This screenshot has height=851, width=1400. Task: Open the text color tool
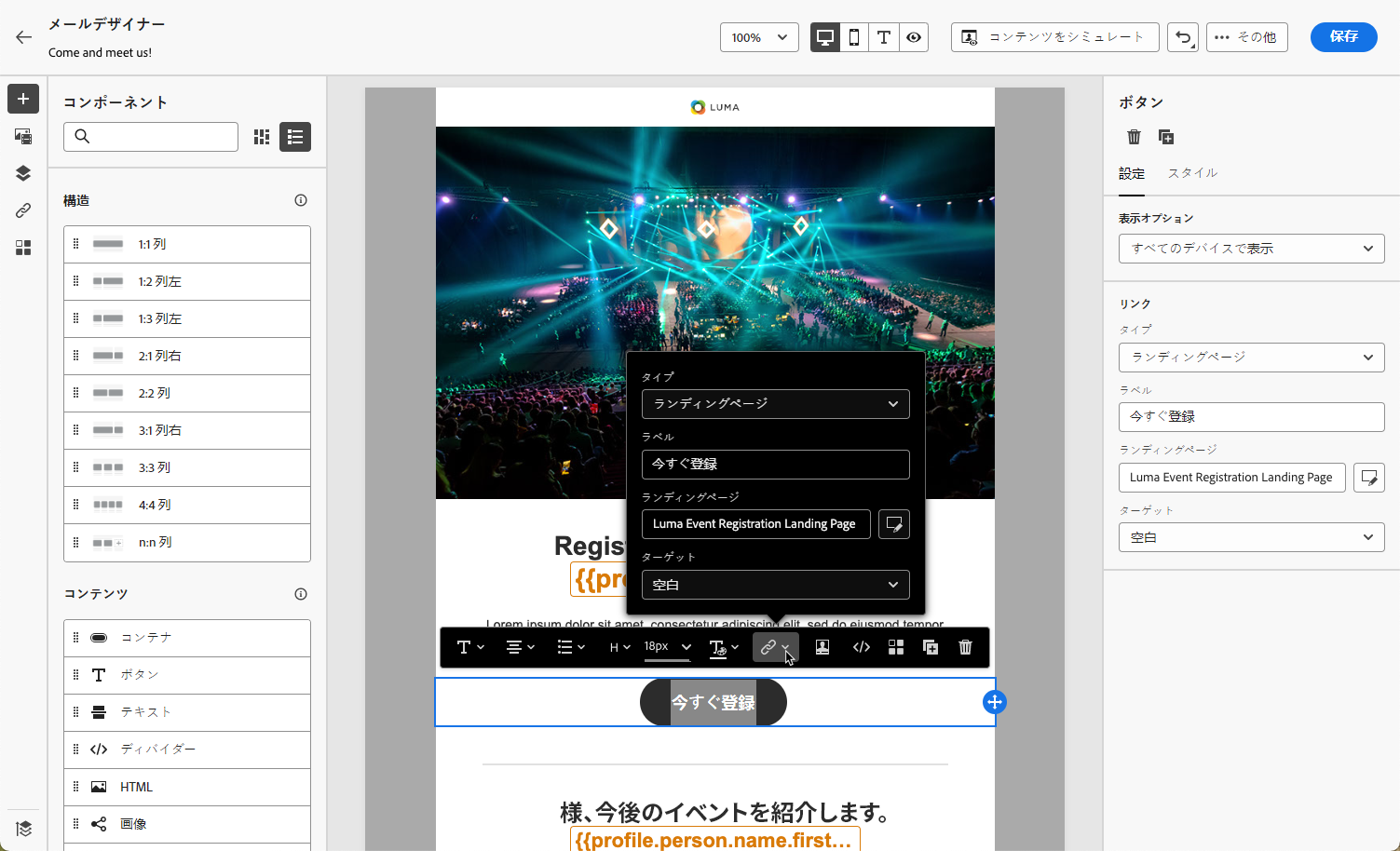click(x=724, y=647)
